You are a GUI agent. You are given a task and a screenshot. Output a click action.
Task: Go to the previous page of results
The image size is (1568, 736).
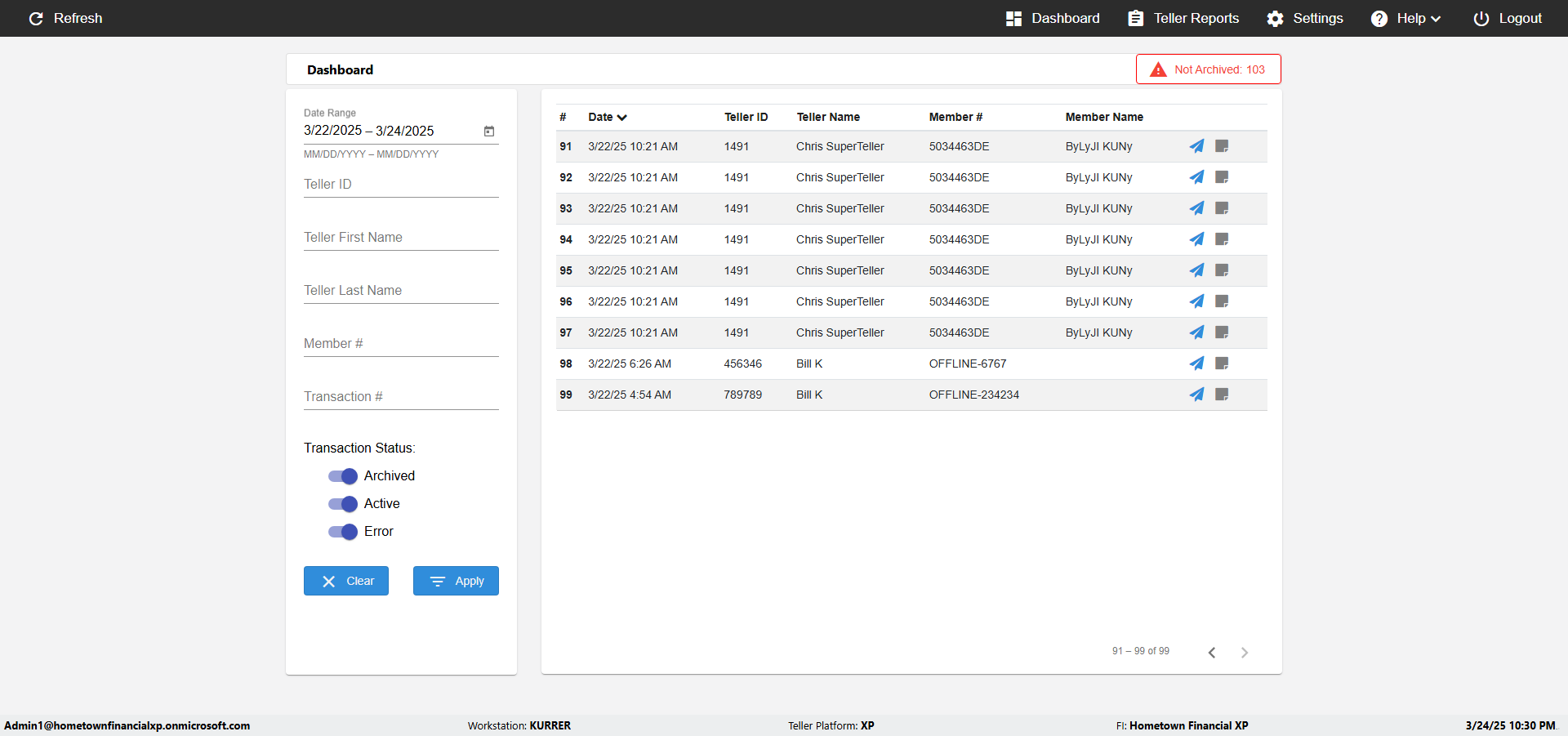(x=1212, y=652)
